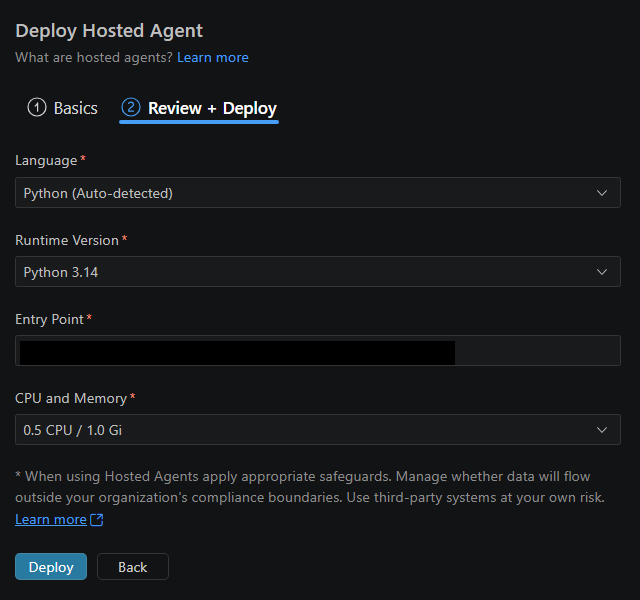Click the Runtime Version label
Screen dimensions: 640x600
click(67, 240)
